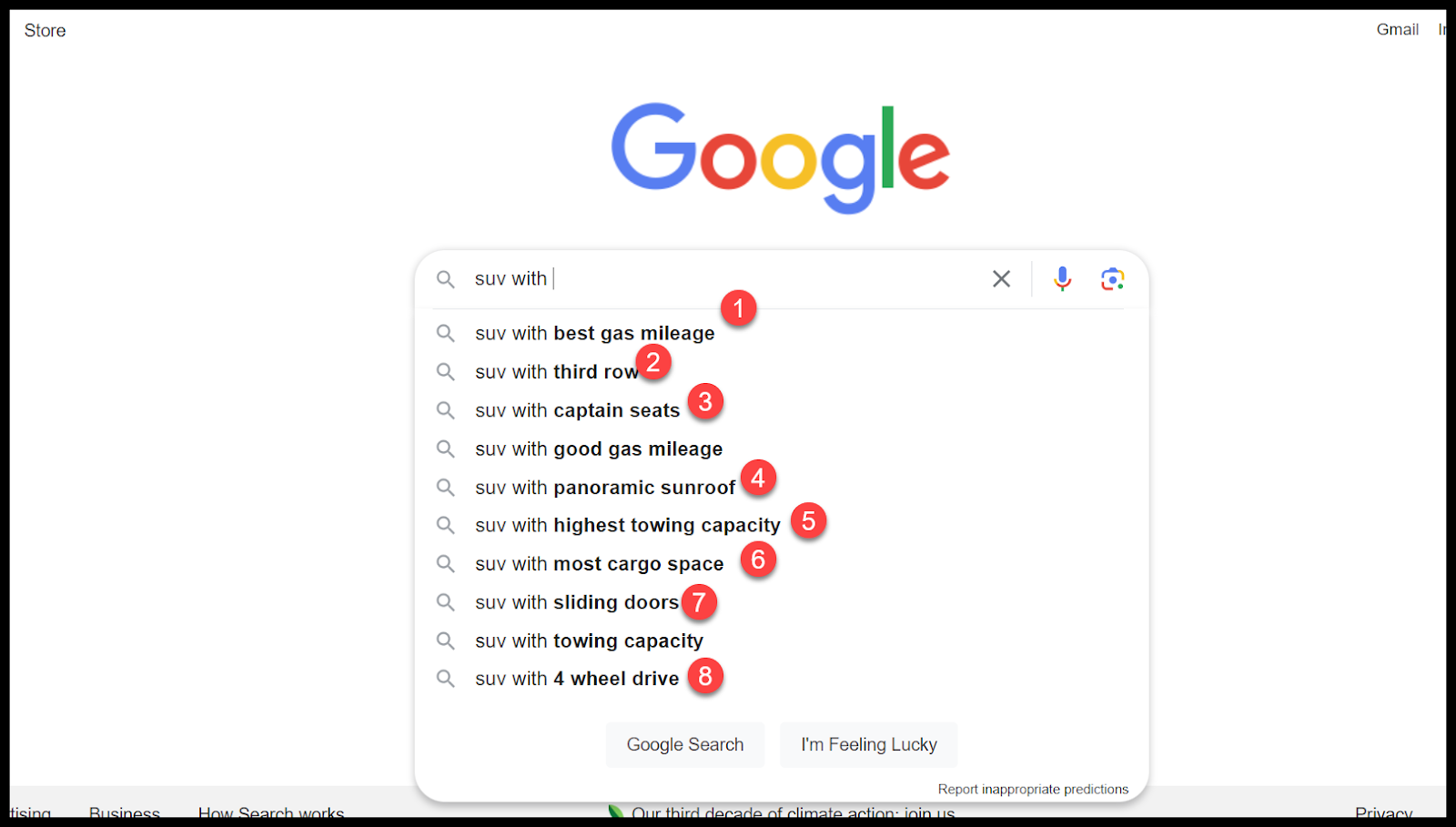Pick 'suv with good gas mileage' suggestion
The height and width of the screenshot is (827, 1456).
[x=598, y=449]
